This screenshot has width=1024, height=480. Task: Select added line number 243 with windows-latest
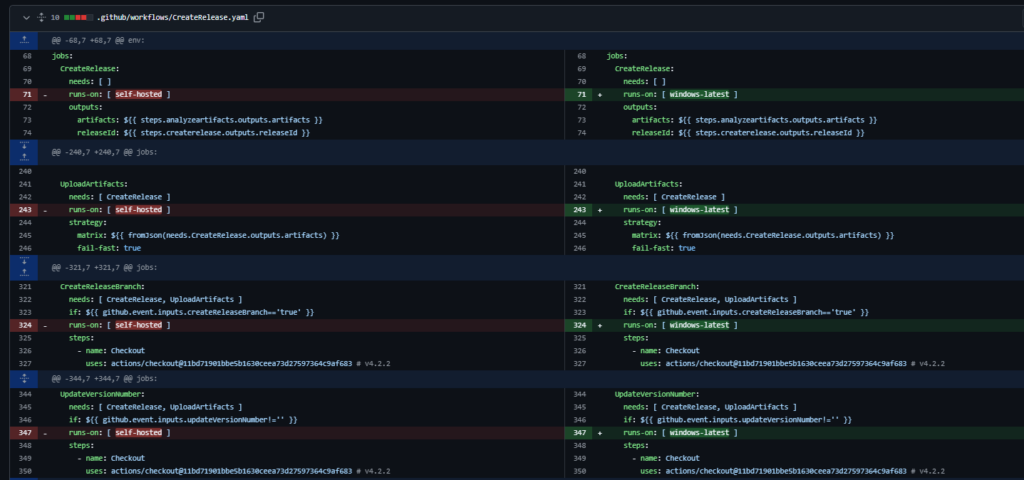pos(579,210)
